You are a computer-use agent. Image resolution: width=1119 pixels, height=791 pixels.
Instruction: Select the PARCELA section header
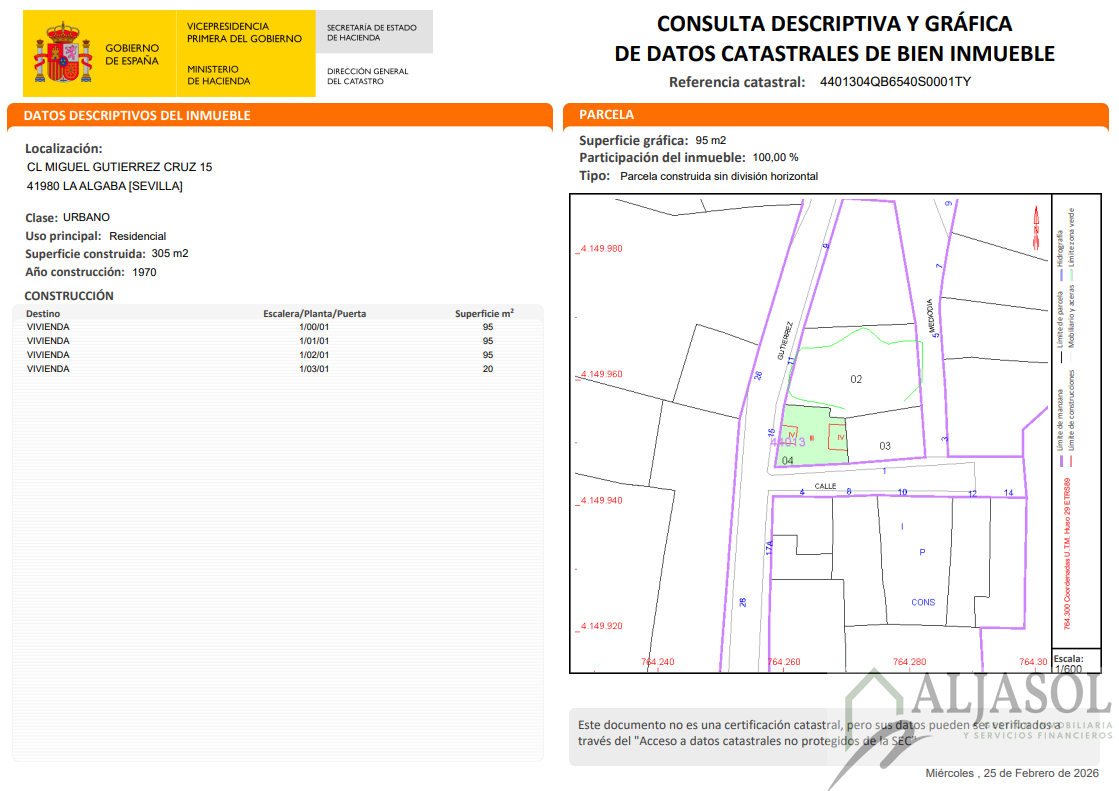(x=610, y=115)
